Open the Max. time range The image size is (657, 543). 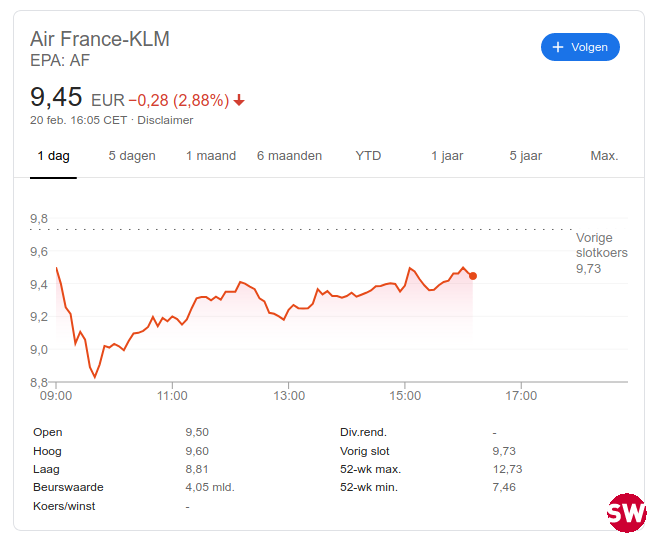click(604, 156)
